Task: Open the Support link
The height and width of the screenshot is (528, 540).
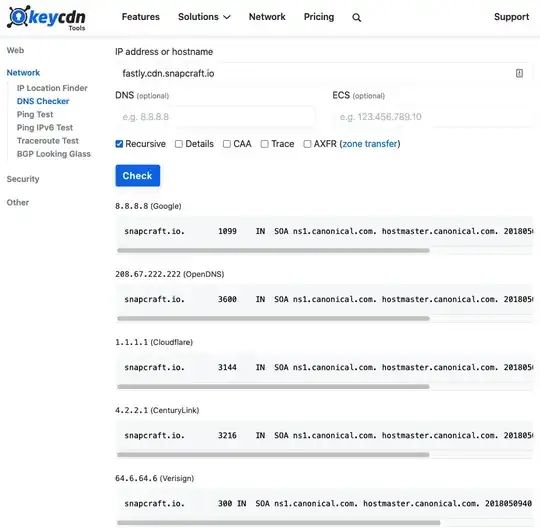Action: tap(511, 17)
